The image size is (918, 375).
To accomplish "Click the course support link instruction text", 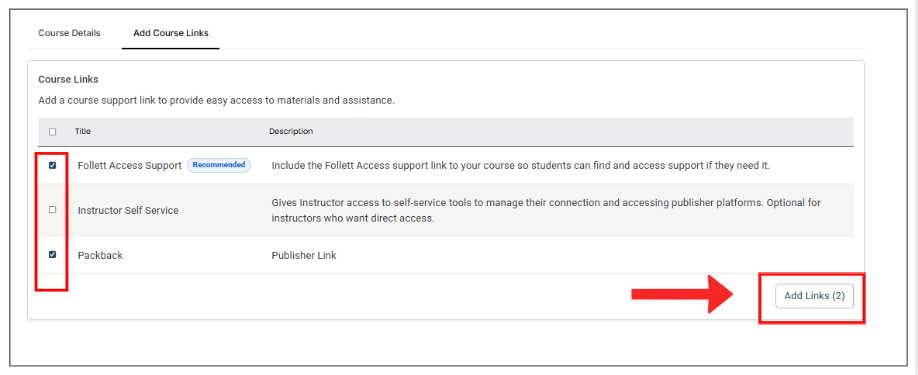I will 217,100.
